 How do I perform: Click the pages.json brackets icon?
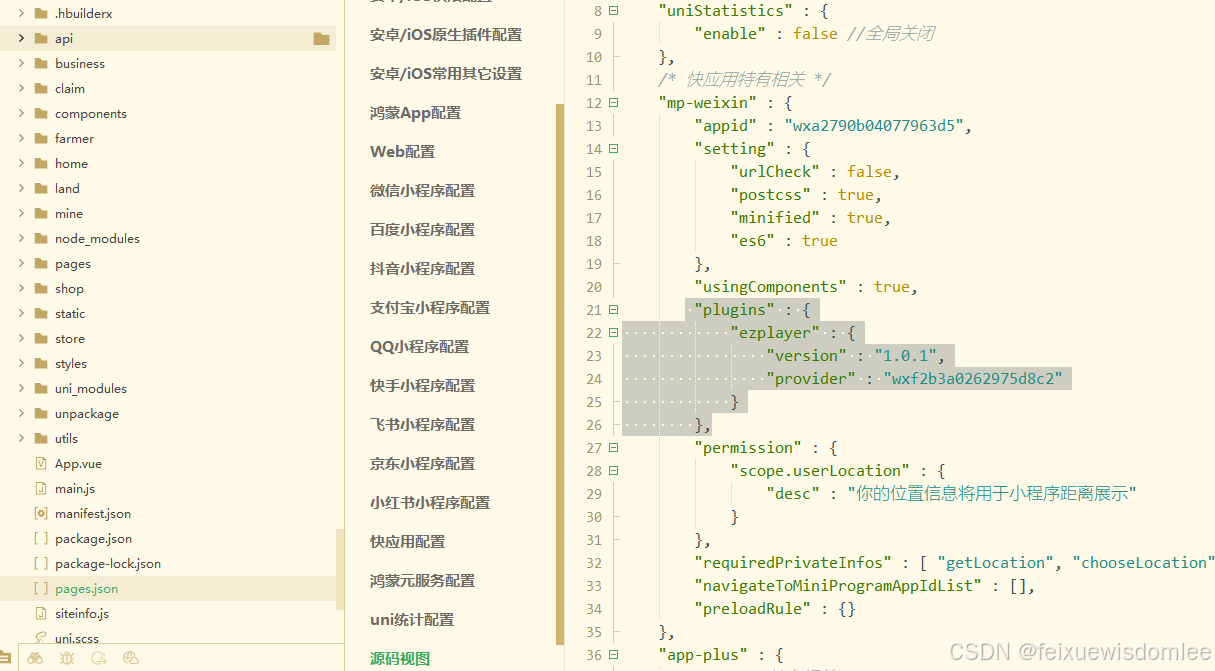tap(41, 589)
